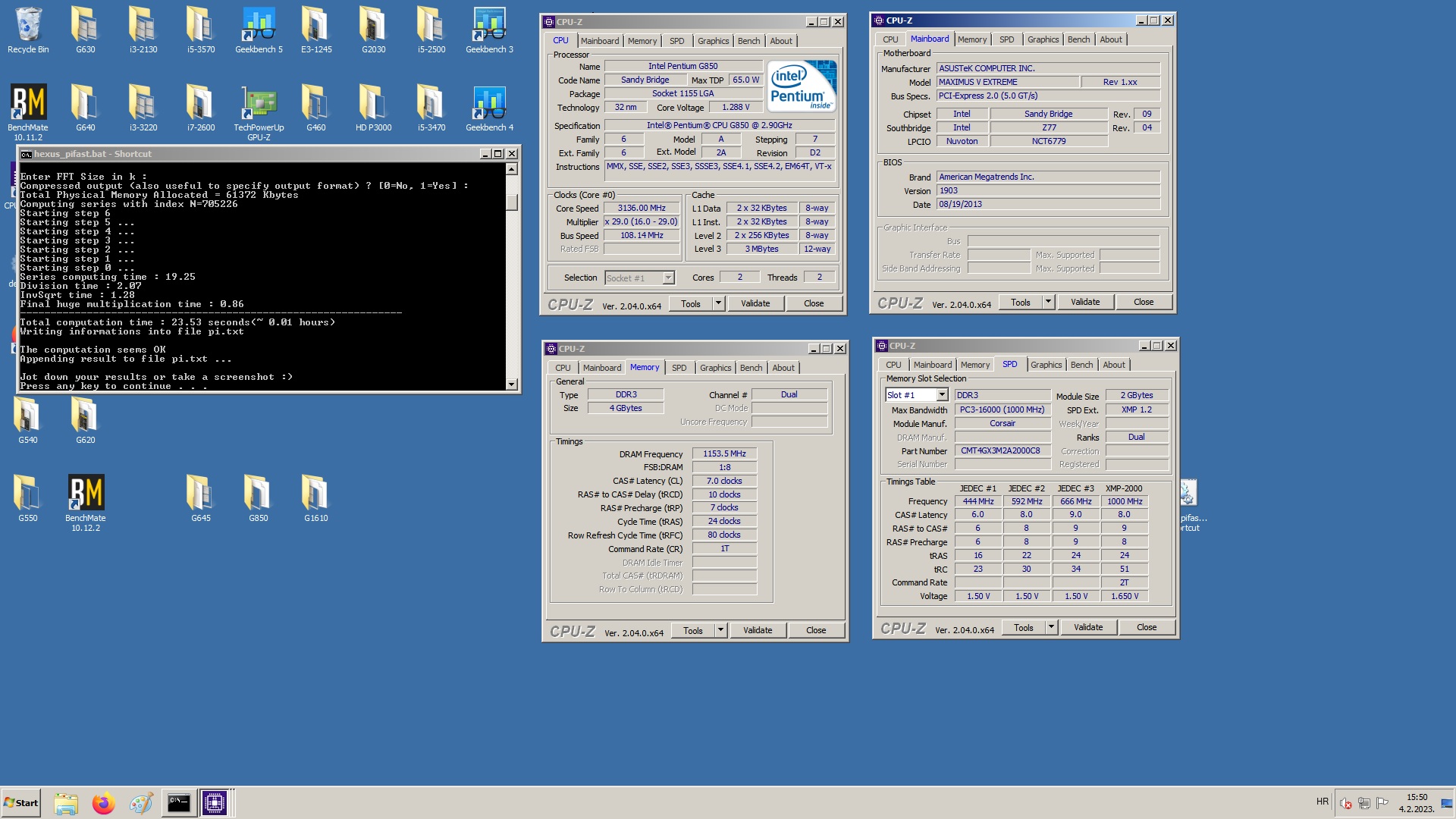Expand Tools dropdown arrow in CPU tab window

(x=718, y=303)
